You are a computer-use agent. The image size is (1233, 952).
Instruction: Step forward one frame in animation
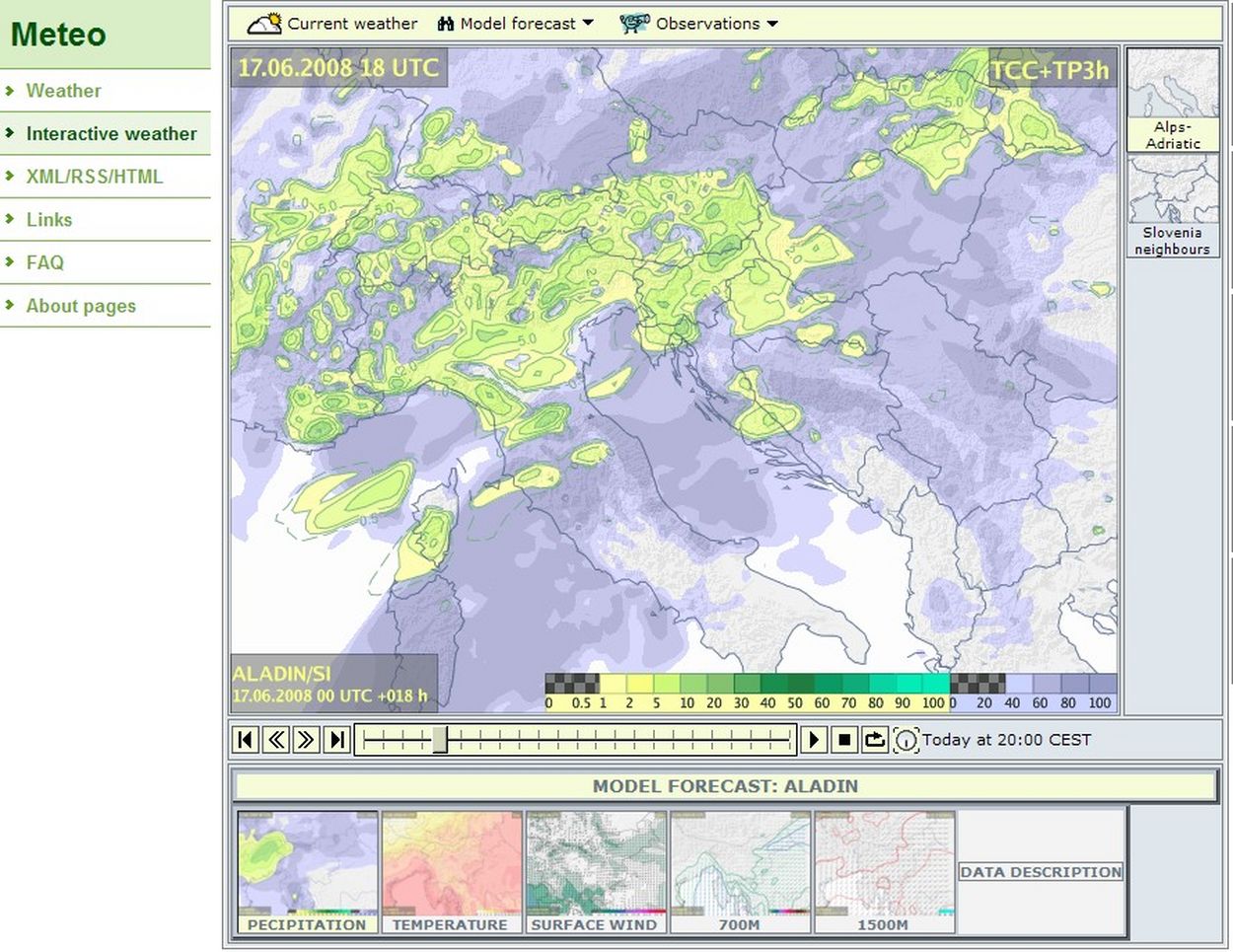tap(307, 739)
